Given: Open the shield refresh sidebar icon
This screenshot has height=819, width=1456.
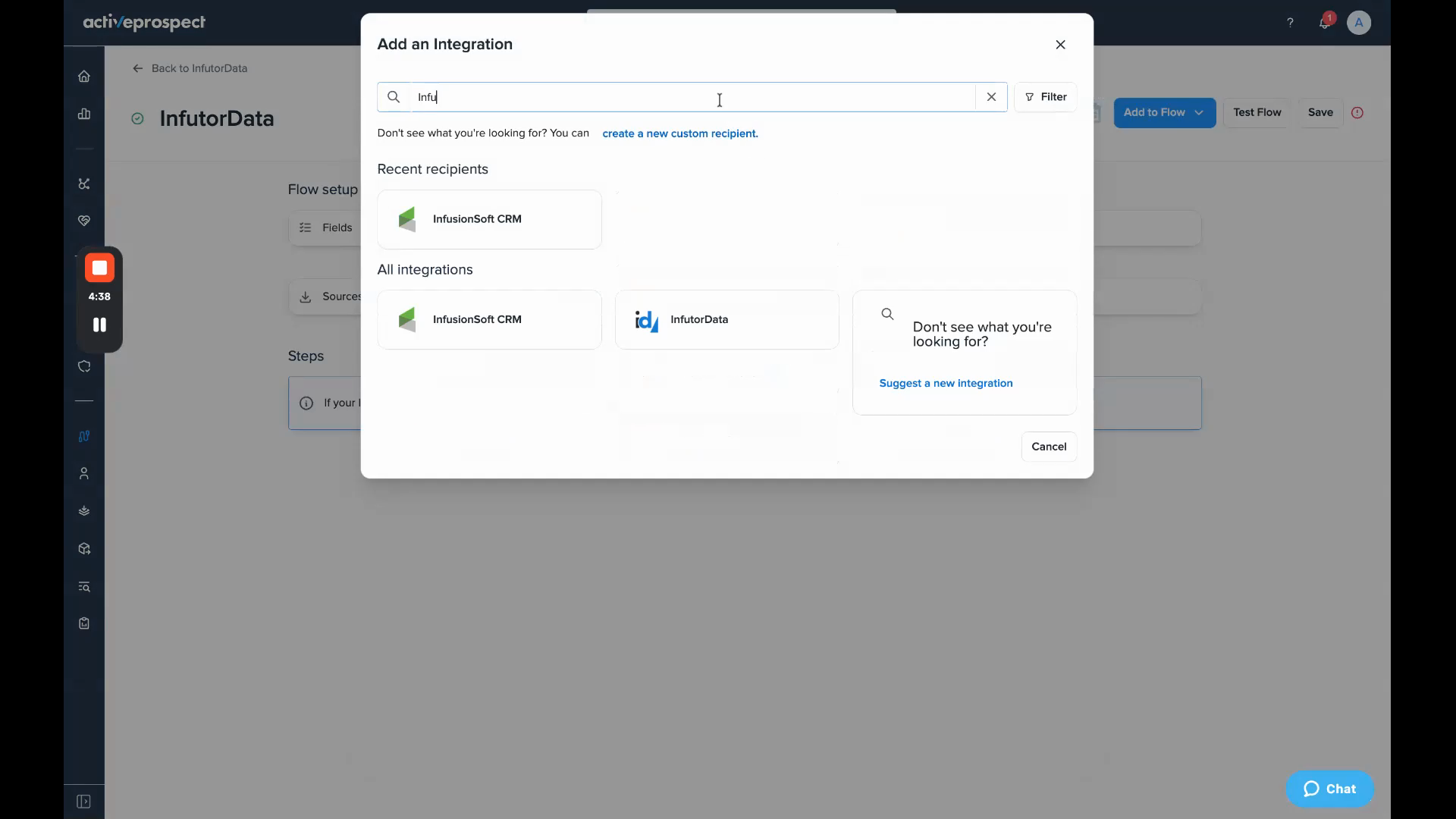Looking at the screenshot, I should click(84, 366).
